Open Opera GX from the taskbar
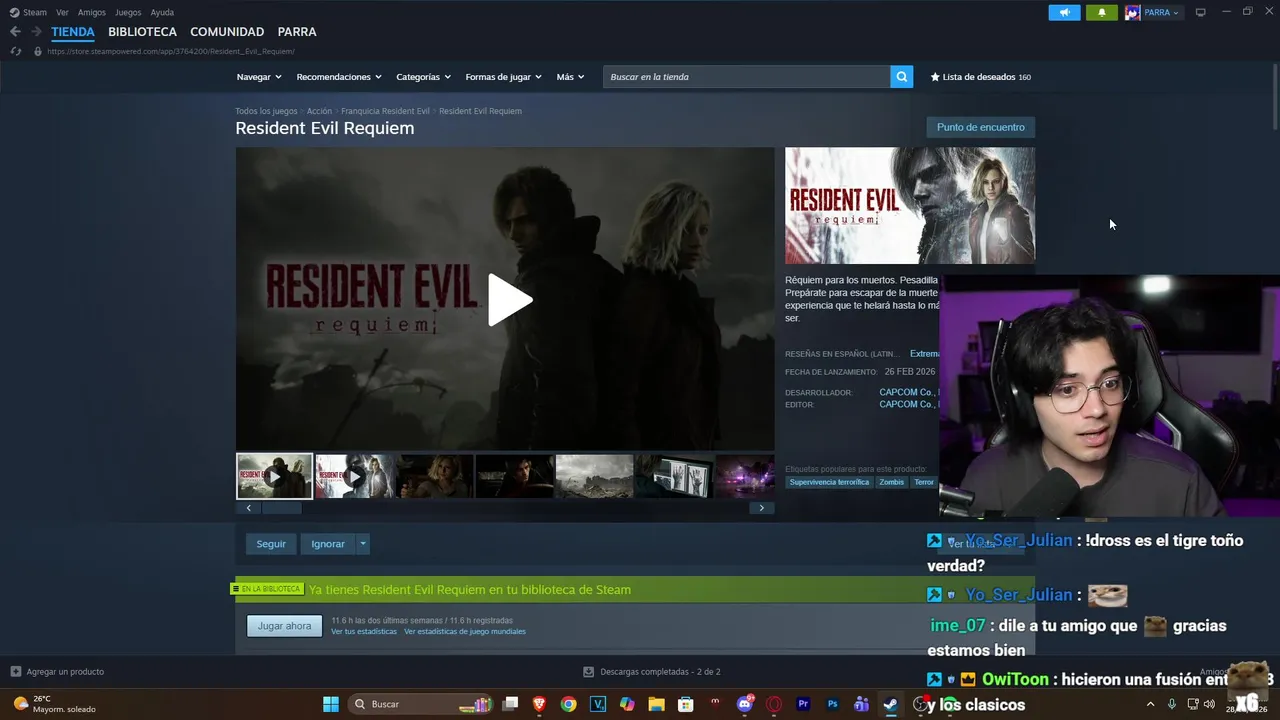 [773, 704]
